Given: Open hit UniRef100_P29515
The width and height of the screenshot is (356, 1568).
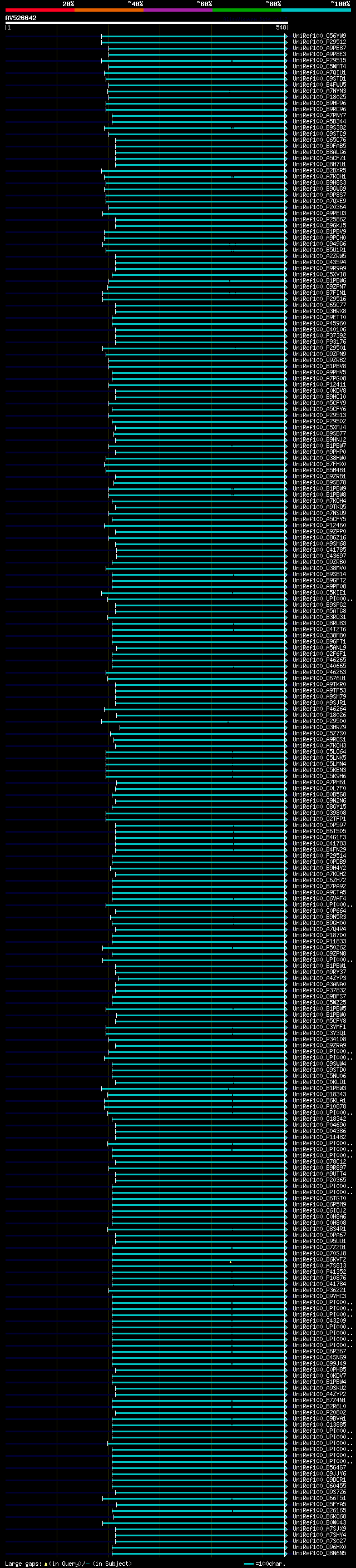Looking at the screenshot, I should (319, 60).
